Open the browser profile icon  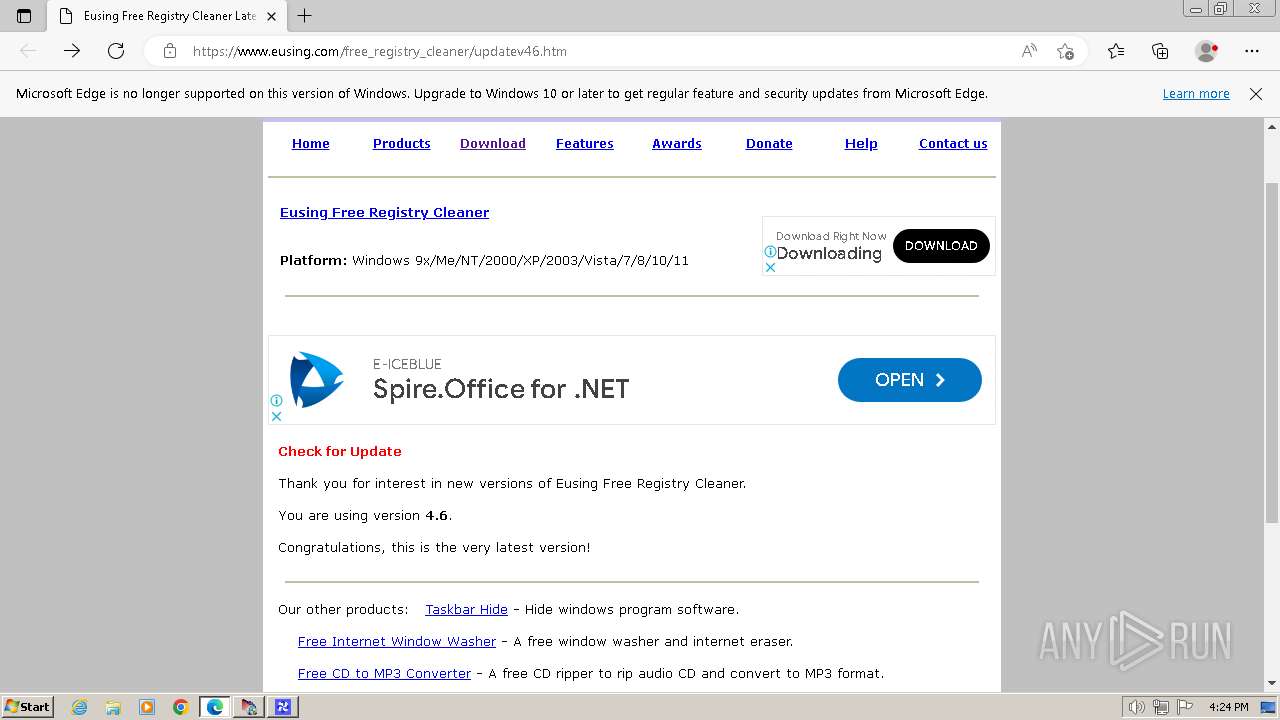(x=1206, y=51)
